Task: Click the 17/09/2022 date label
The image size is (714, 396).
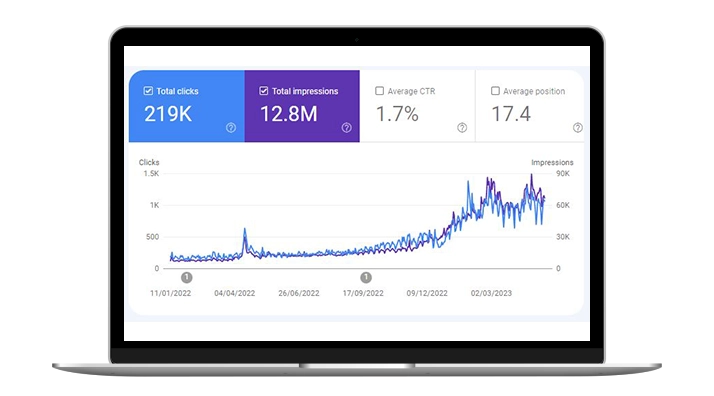Action: 363,293
